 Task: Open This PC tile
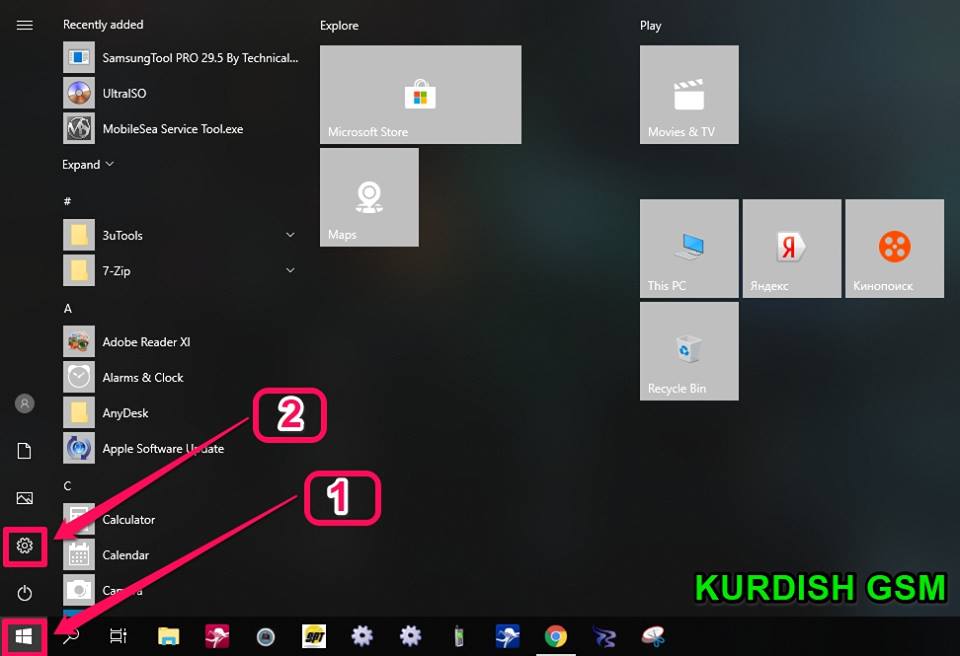click(688, 248)
